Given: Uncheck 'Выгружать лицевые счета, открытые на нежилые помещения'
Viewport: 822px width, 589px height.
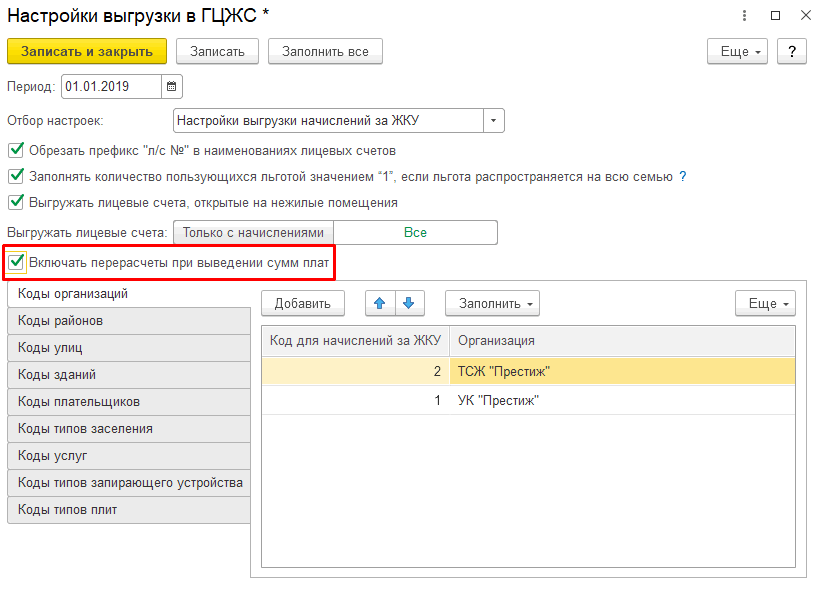Looking at the screenshot, I should point(15,203).
